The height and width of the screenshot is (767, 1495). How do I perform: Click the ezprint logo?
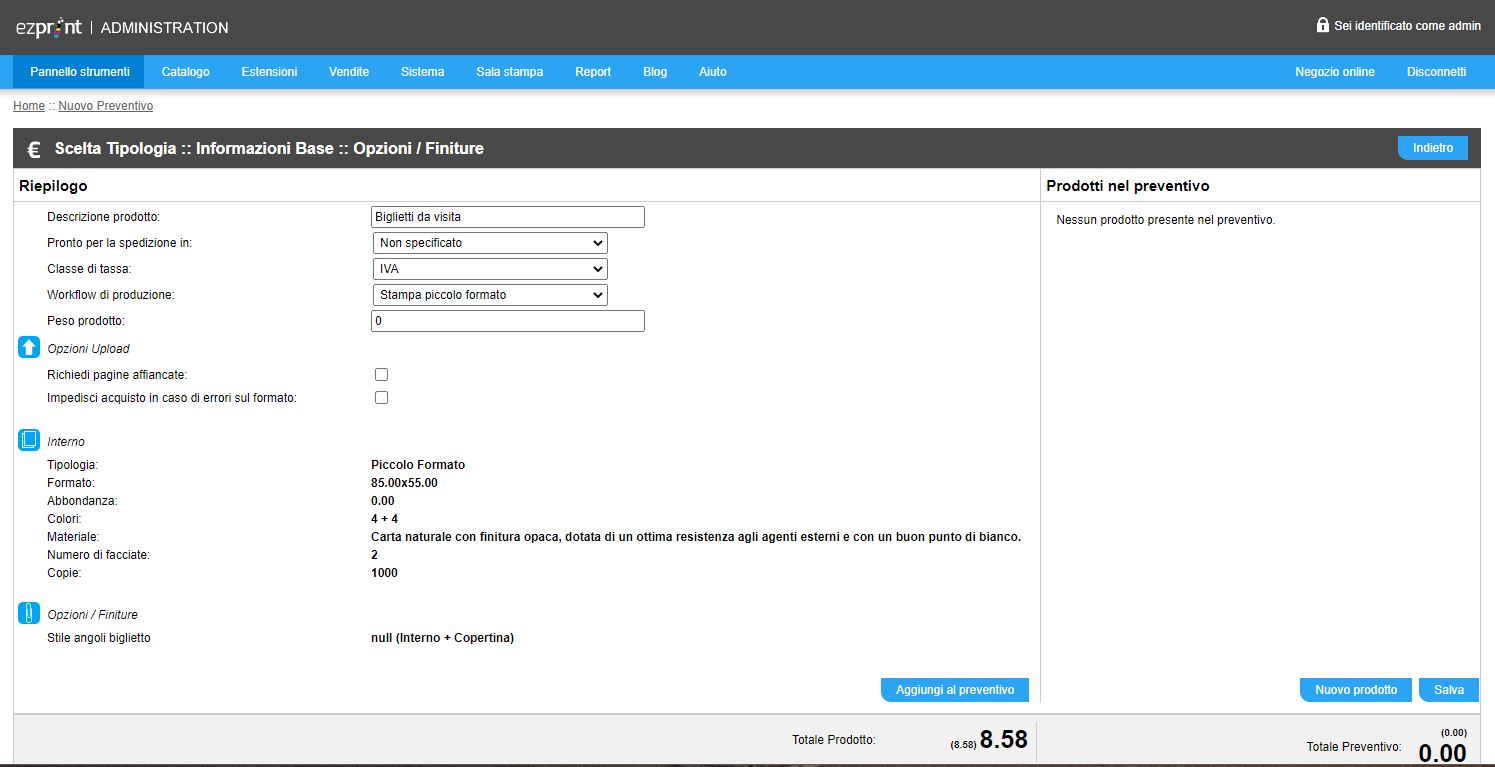point(49,27)
